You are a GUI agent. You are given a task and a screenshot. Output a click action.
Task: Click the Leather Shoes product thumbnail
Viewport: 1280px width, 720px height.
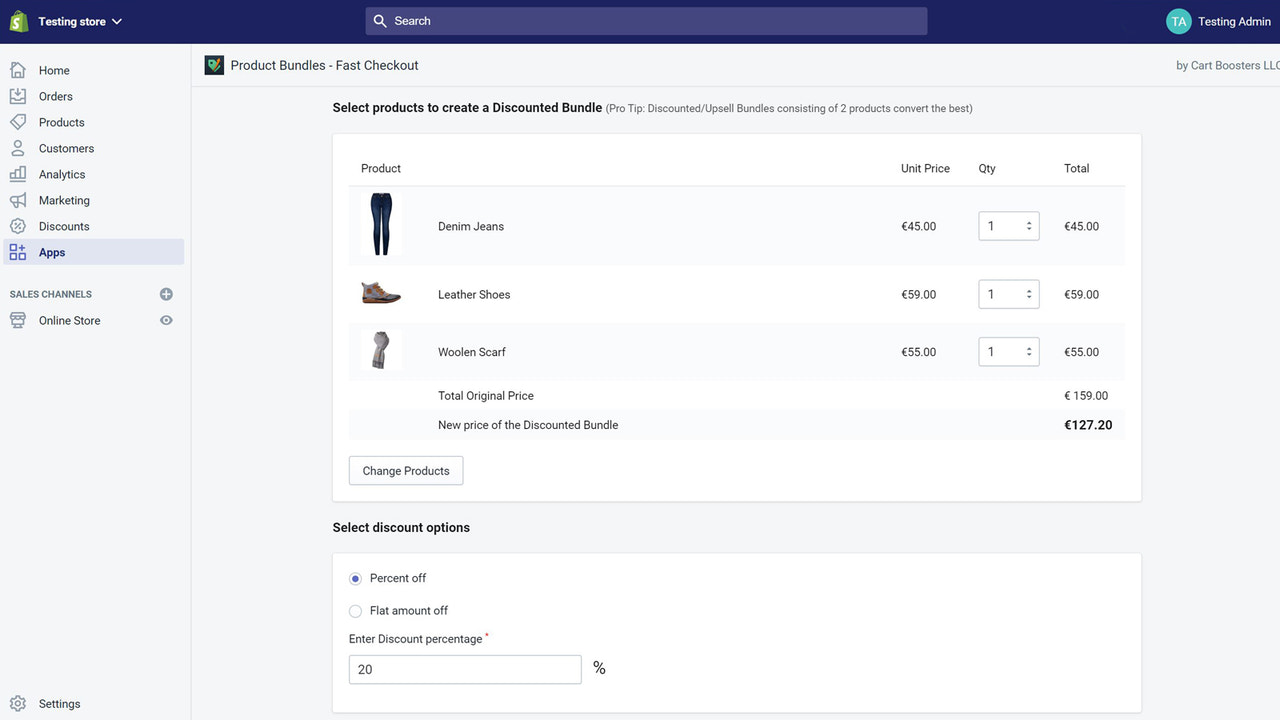(x=381, y=293)
